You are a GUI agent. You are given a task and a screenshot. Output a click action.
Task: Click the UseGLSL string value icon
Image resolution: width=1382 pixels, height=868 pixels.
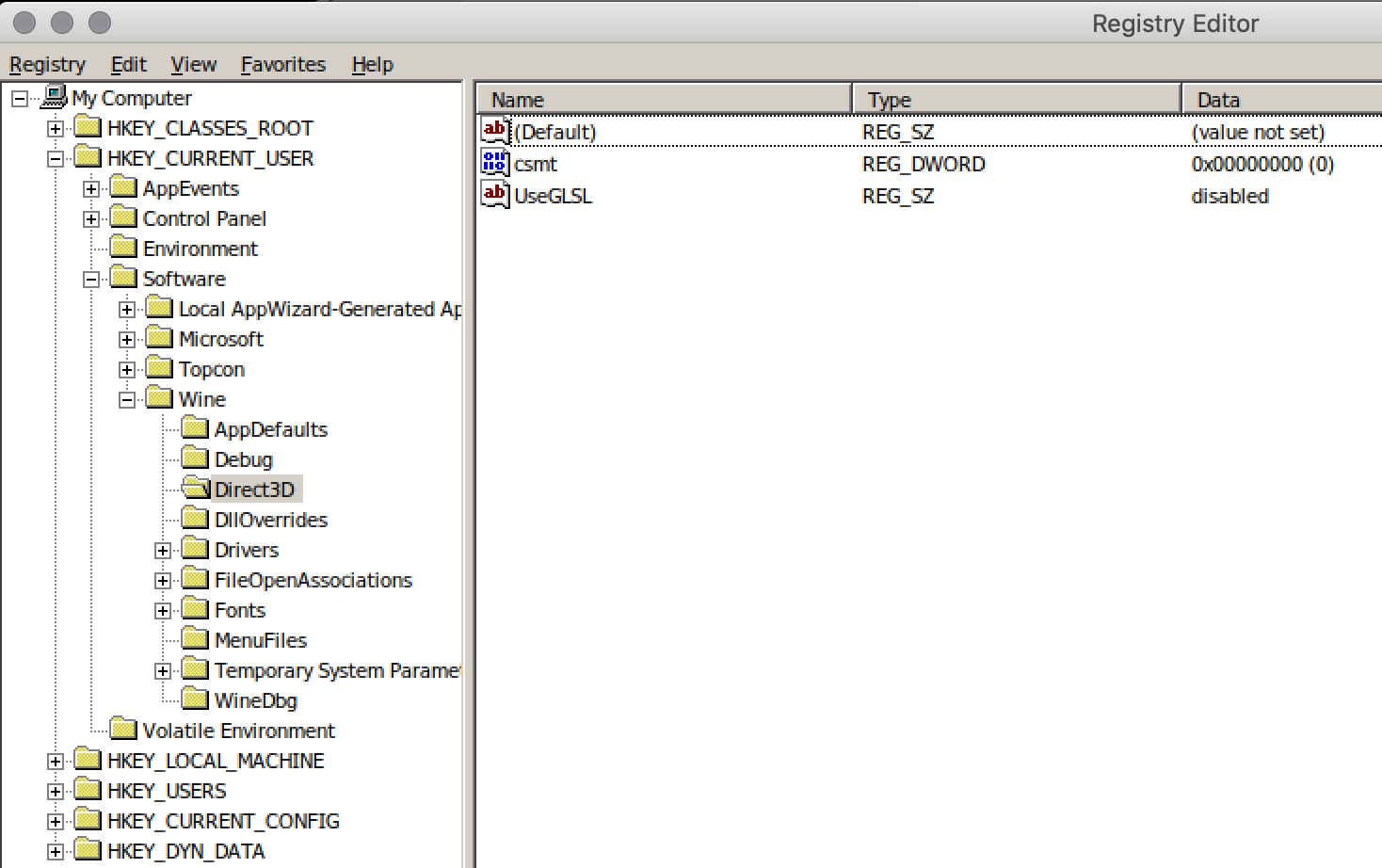(494, 195)
